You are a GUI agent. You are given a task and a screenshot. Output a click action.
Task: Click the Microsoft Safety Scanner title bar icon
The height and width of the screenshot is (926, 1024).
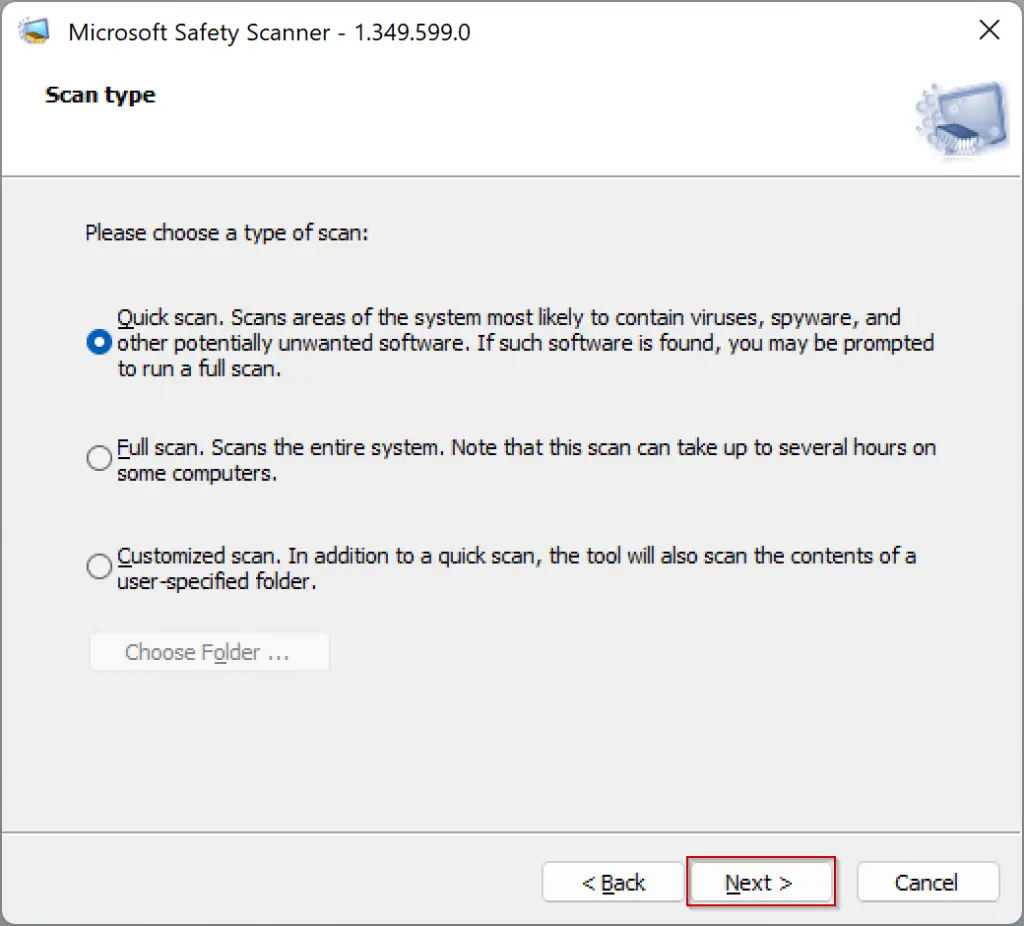[x=34, y=32]
